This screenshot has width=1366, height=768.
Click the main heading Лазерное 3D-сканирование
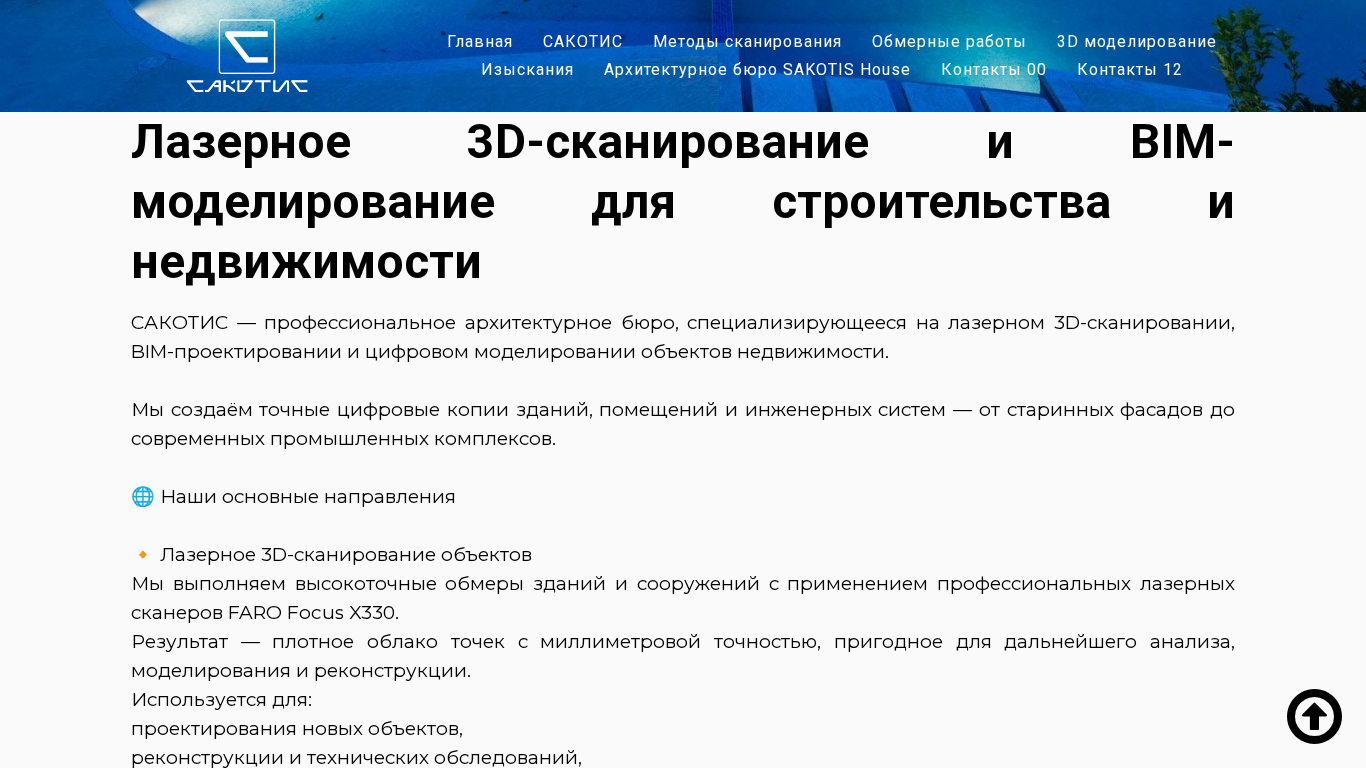683,202
